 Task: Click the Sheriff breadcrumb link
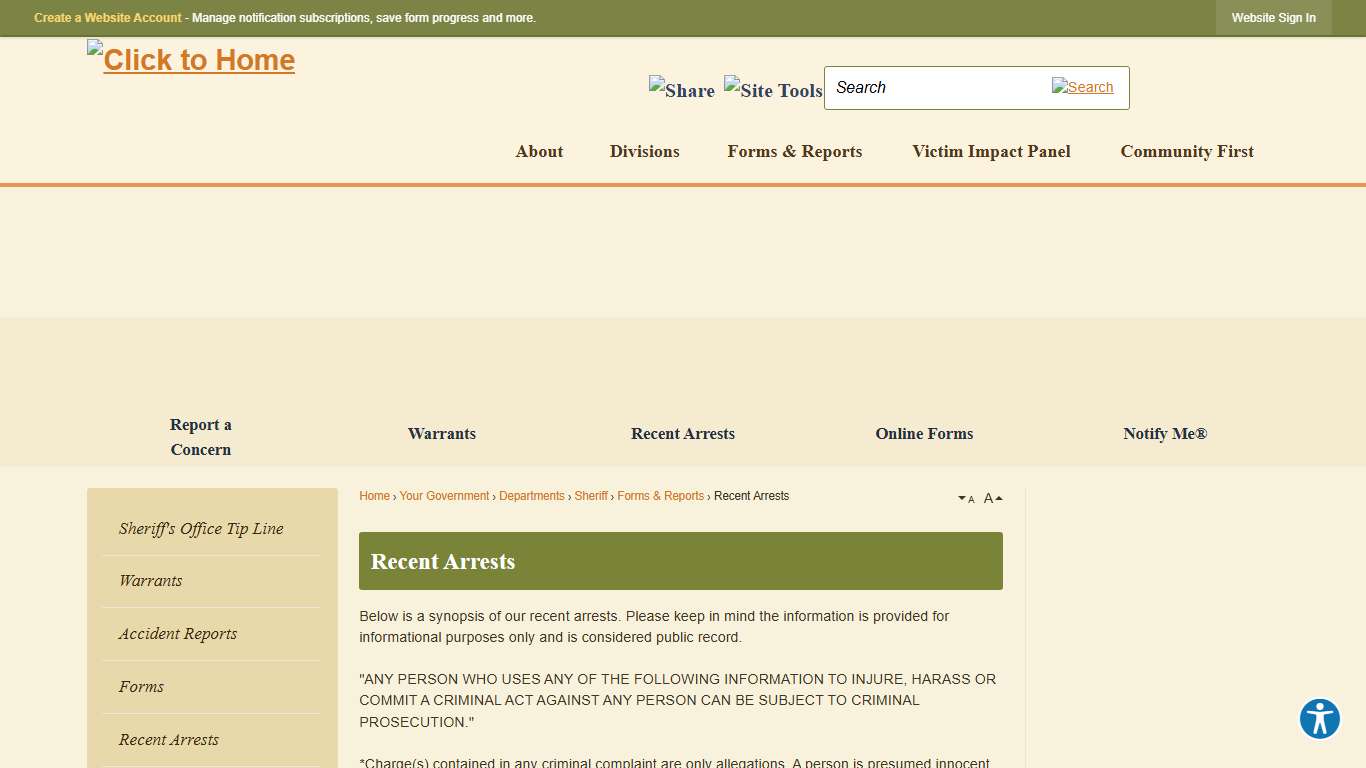click(590, 496)
